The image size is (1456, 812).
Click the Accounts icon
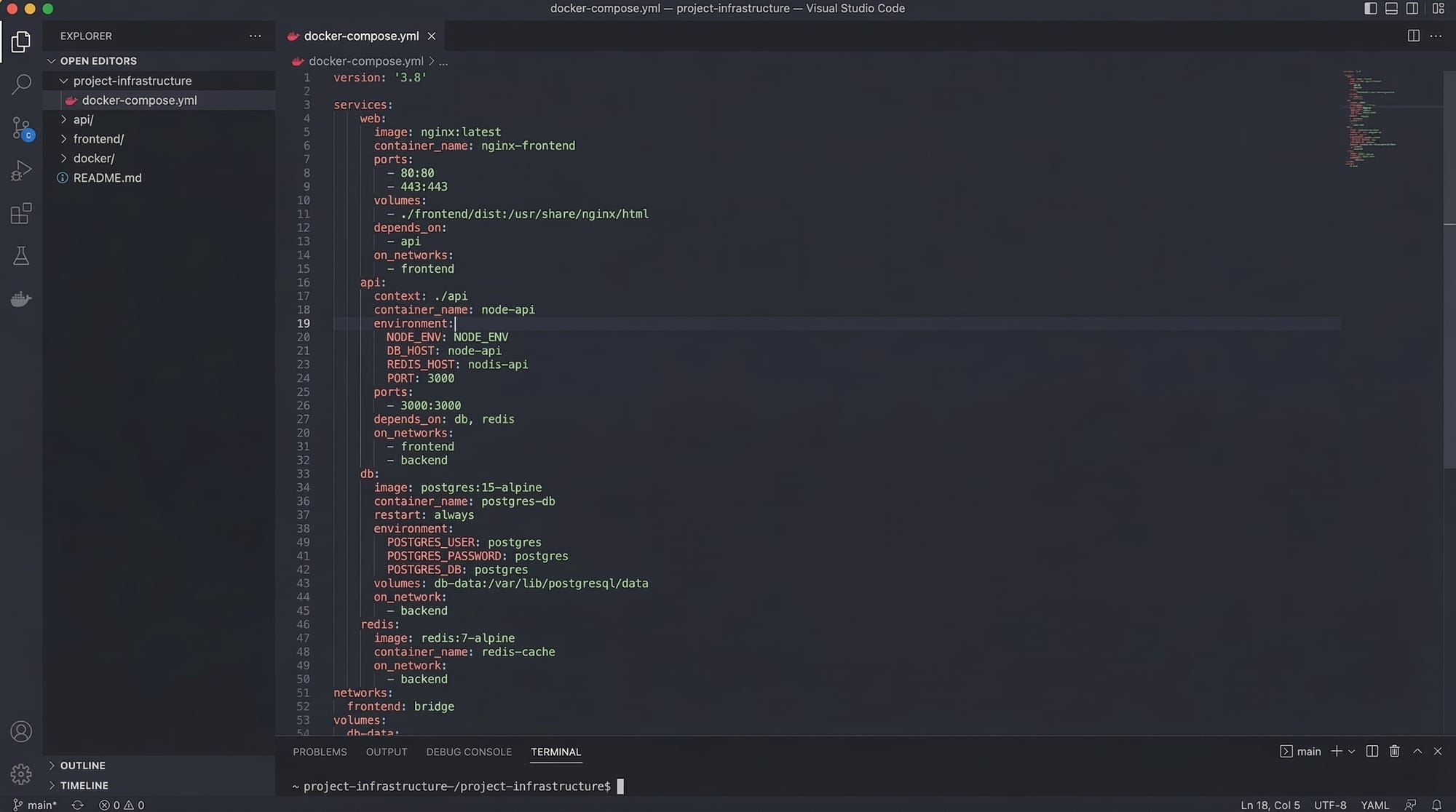21,731
